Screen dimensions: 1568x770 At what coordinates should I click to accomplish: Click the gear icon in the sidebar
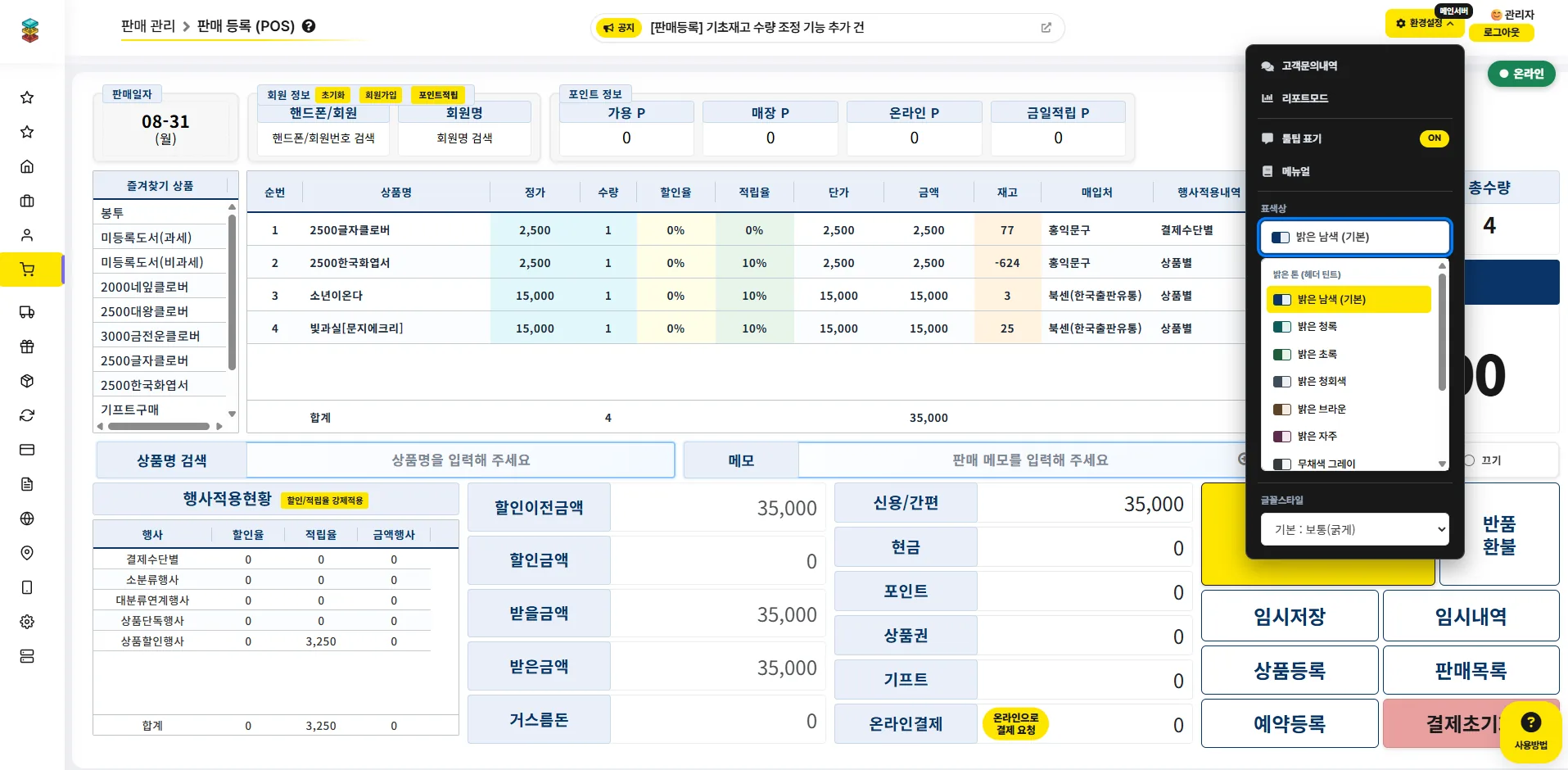click(27, 622)
